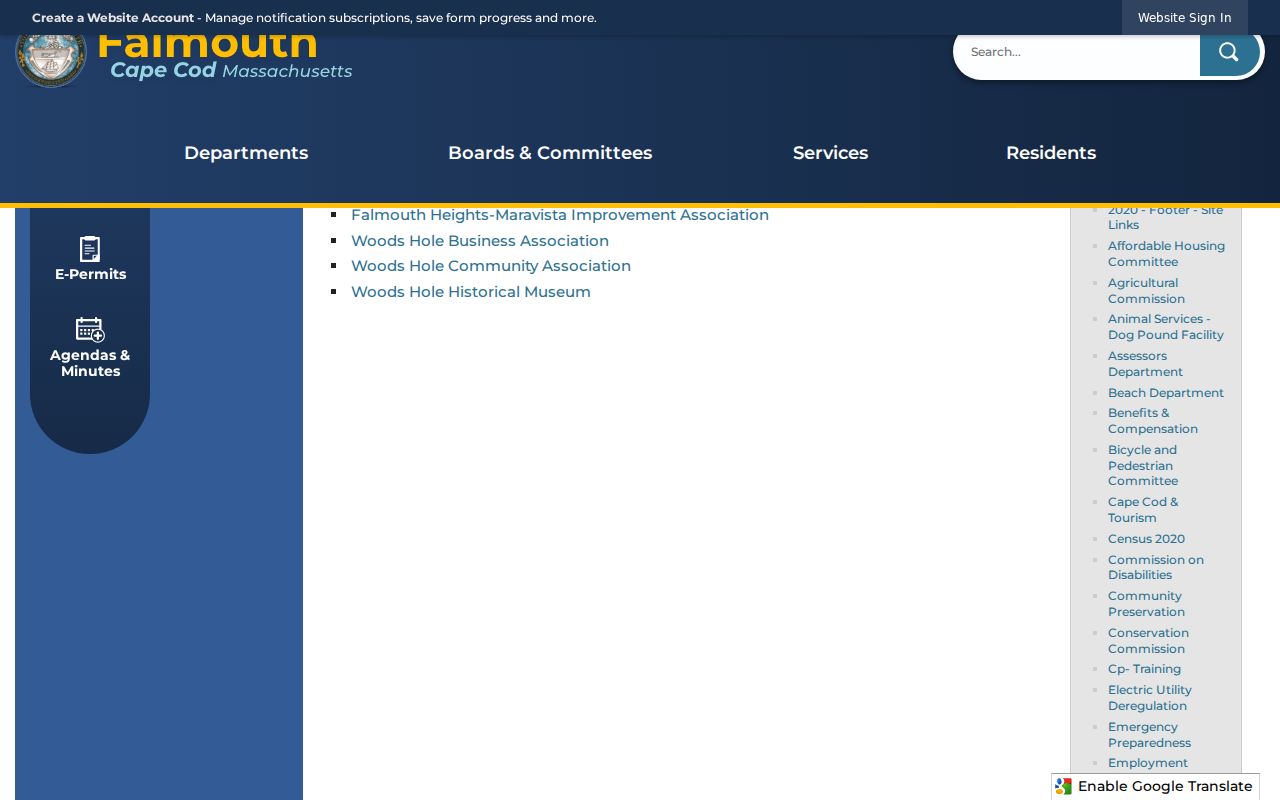Open Animal Services - Dog Pound Facility
1280x800 pixels.
[x=1166, y=327]
